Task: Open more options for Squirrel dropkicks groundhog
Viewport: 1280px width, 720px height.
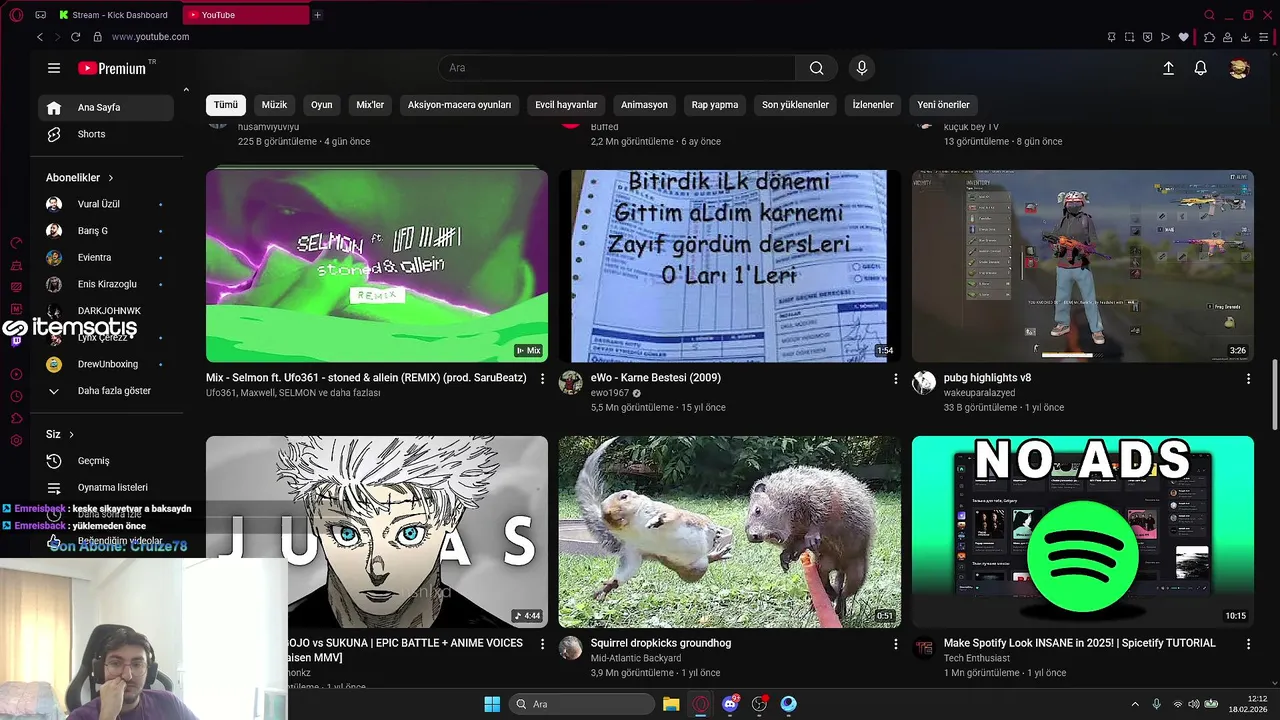Action: 896,644
